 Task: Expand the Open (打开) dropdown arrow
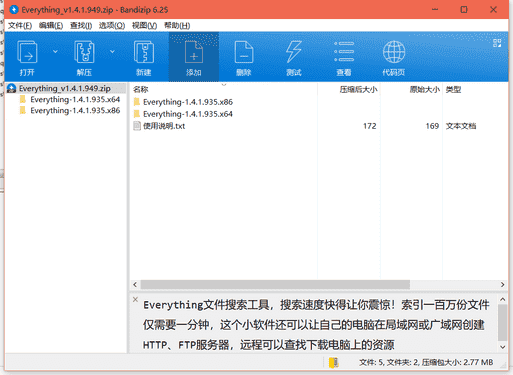pos(55,52)
